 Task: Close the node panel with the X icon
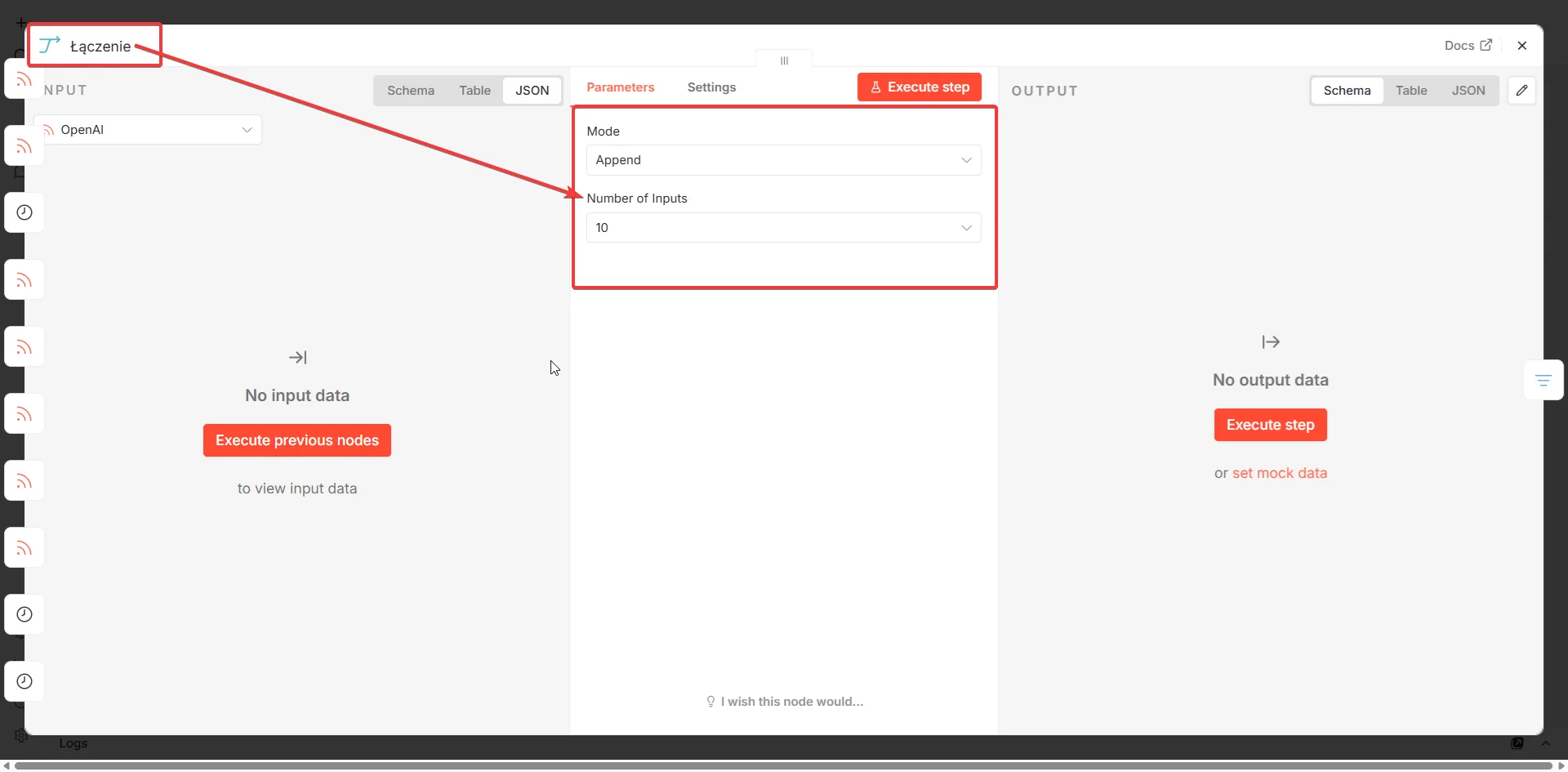[1522, 46]
